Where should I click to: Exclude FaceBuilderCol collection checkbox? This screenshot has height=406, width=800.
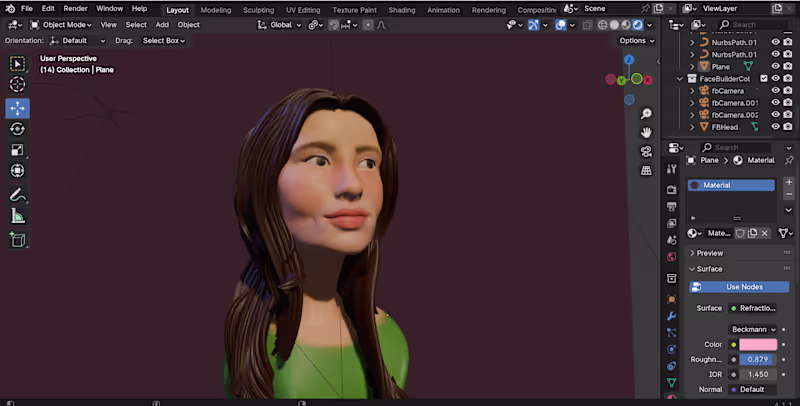[x=764, y=79]
